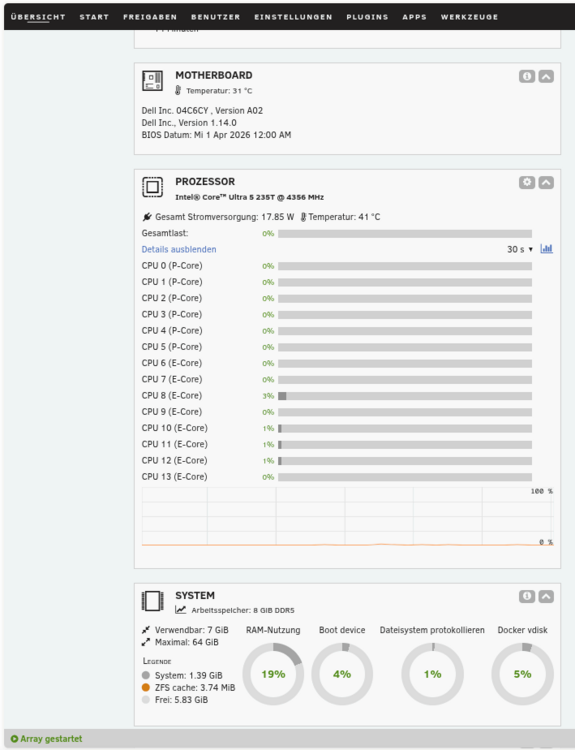
Task: Click 'Arbeitsspeicher: 8 GiB DDR5' text
Action: (243, 610)
